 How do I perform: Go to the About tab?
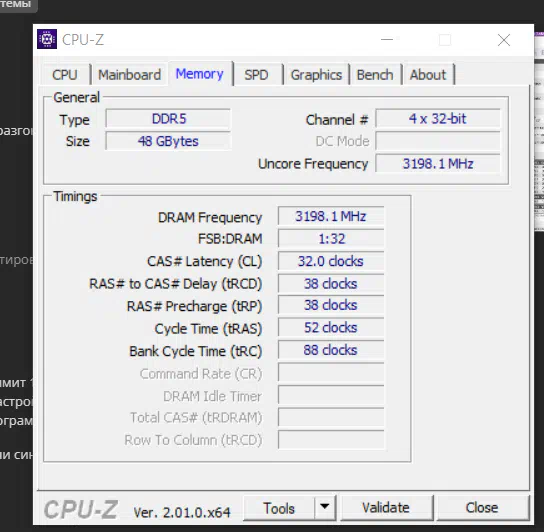tap(428, 75)
